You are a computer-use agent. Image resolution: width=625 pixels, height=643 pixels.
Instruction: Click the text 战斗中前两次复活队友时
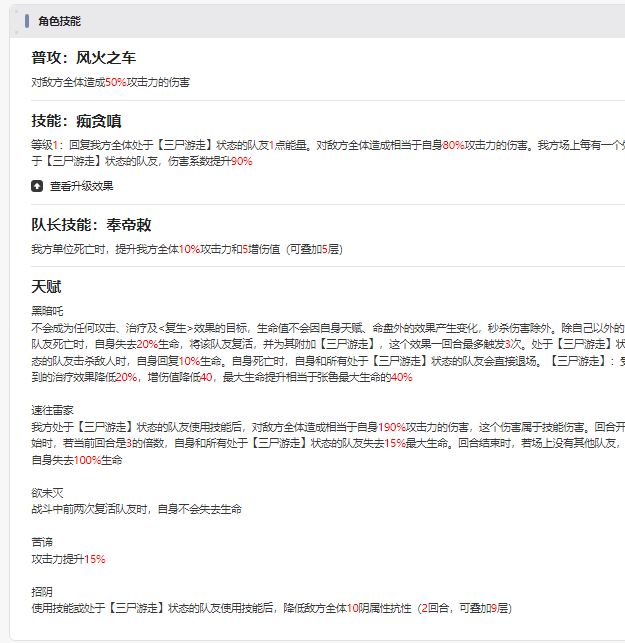(89, 509)
